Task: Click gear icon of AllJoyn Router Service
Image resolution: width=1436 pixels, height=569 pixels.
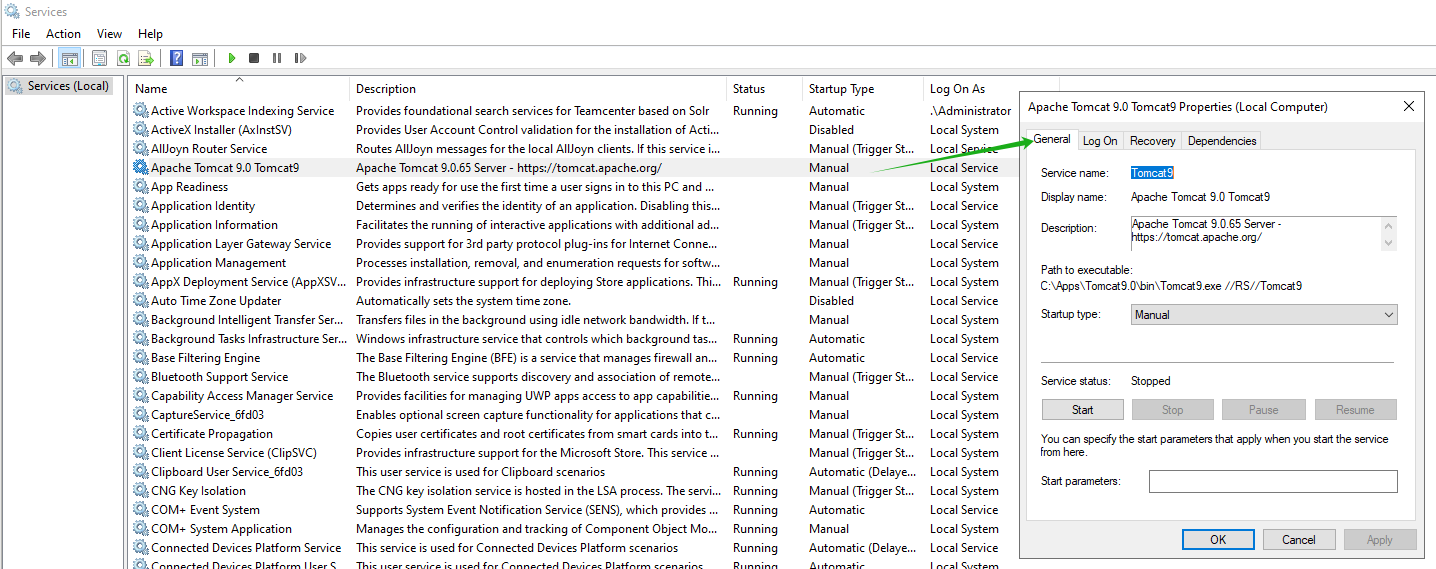Action: 141,149
